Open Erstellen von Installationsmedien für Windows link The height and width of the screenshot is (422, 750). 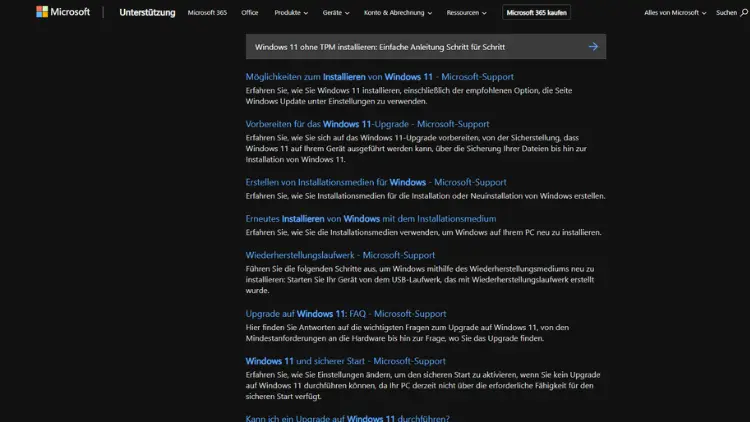pos(375,182)
